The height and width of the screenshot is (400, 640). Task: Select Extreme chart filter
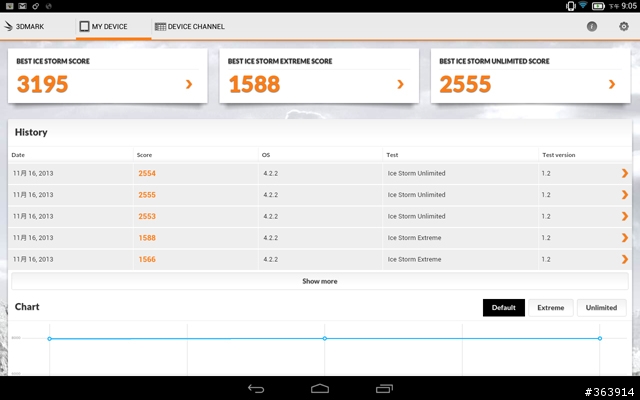click(x=551, y=308)
